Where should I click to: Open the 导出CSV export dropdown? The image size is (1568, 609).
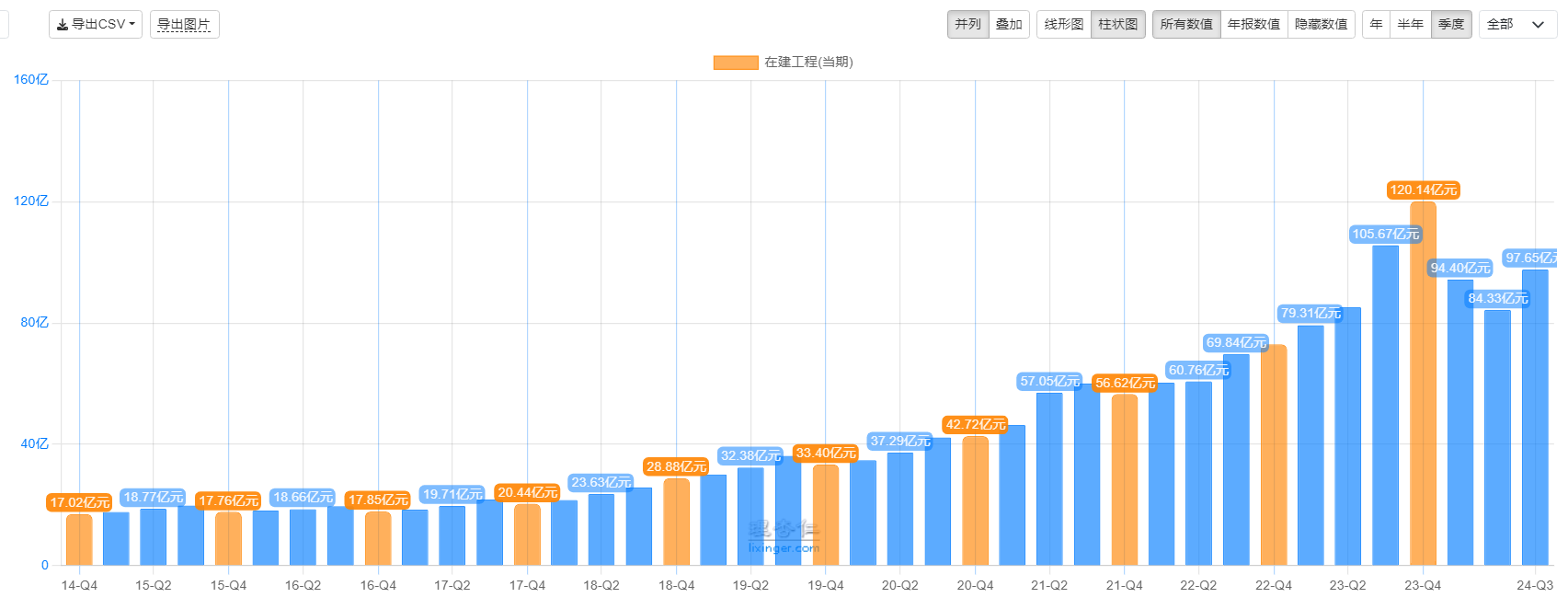coord(96,24)
